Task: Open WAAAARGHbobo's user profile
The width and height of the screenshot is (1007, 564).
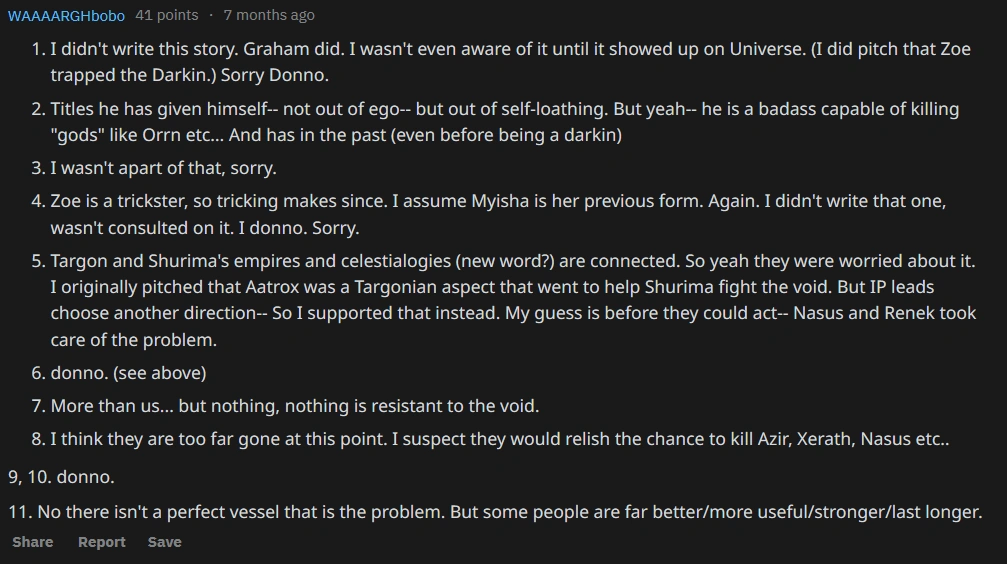Action: pyautogui.click(x=67, y=15)
